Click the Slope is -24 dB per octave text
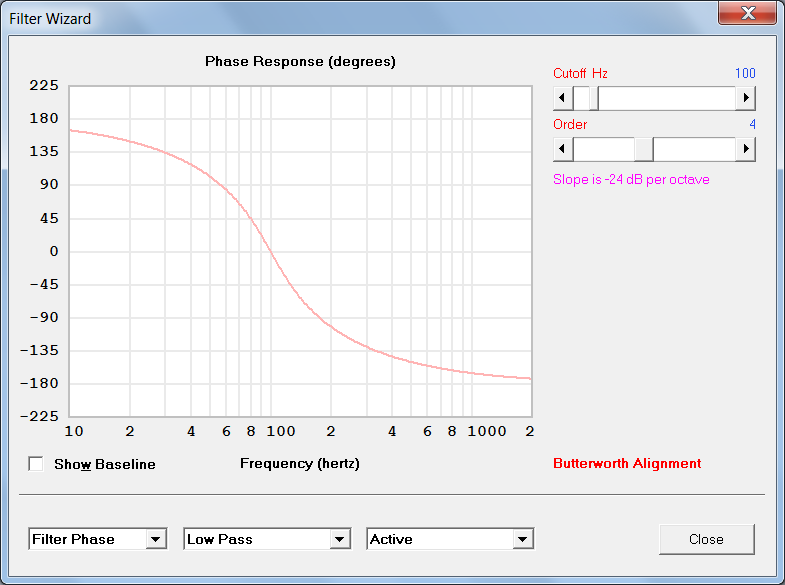785x585 pixels. coord(631,179)
